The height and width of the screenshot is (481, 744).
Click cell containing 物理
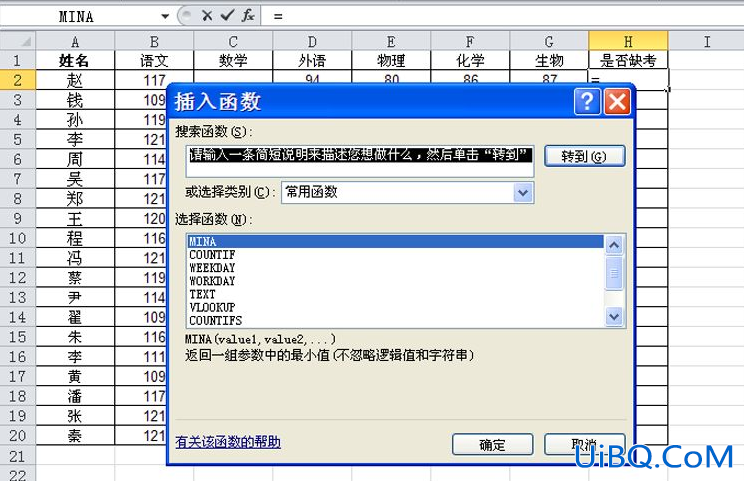click(391, 60)
